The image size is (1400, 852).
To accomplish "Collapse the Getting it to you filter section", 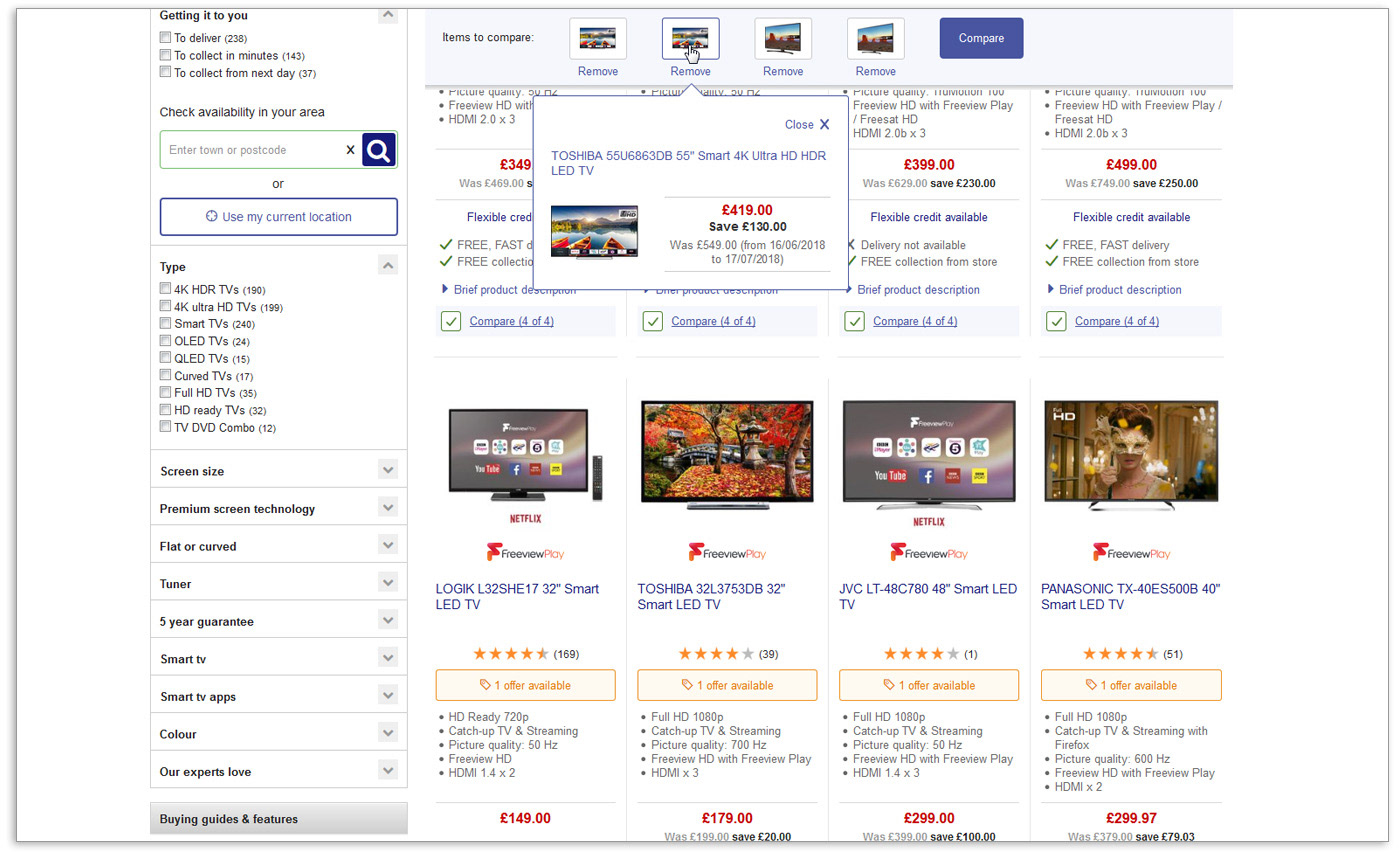I will pos(388,15).
